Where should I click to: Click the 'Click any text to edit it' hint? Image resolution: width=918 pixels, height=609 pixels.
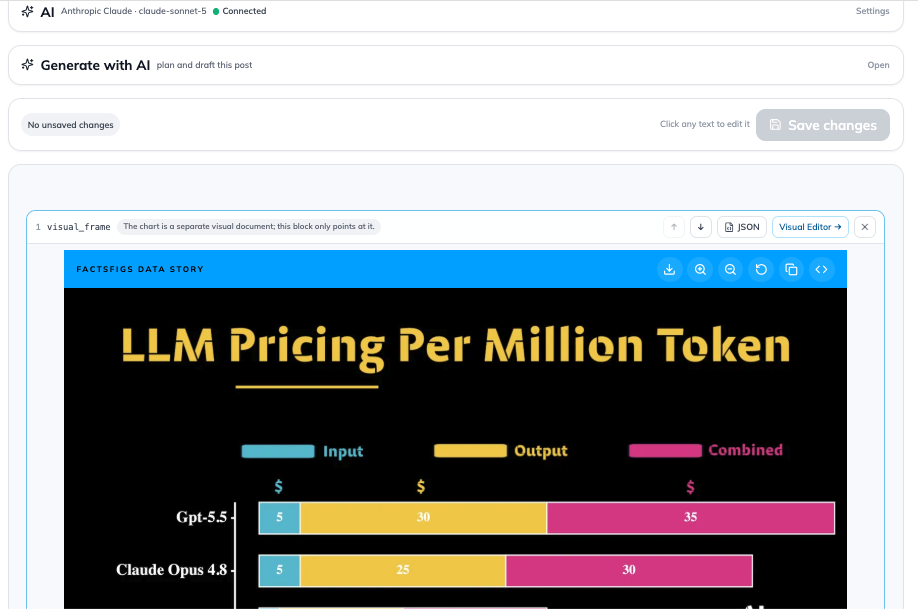[x=704, y=124]
